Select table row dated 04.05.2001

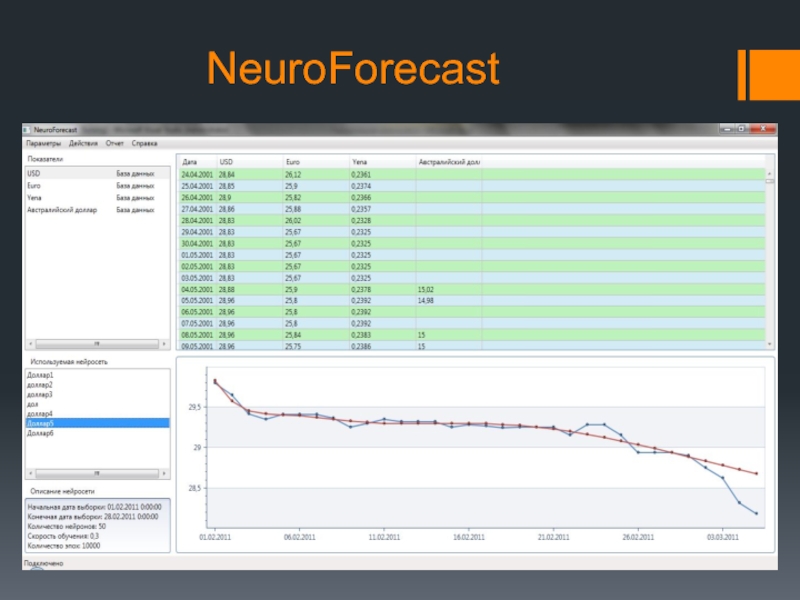[x=300, y=289]
